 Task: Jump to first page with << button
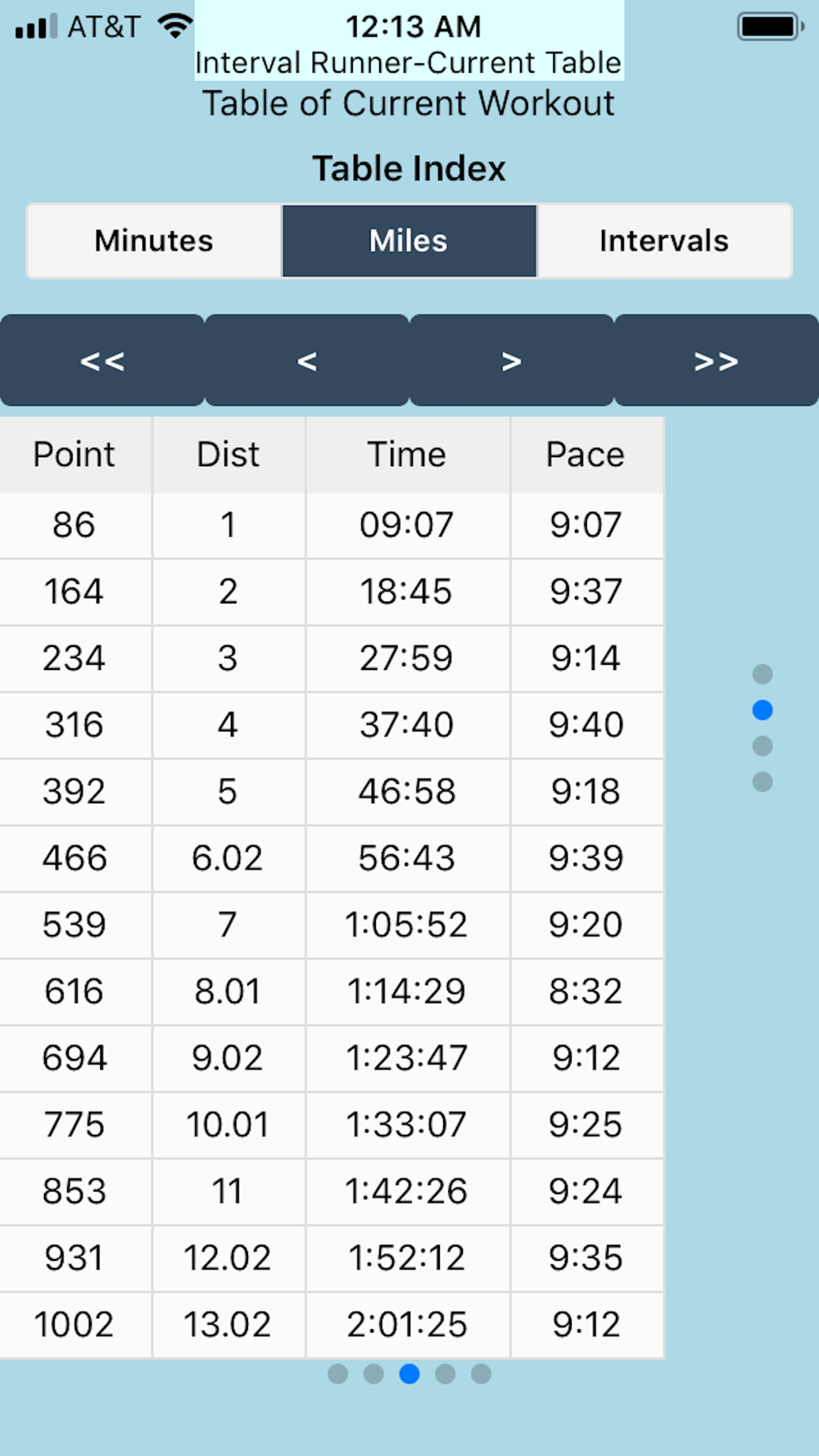[102, 360]
